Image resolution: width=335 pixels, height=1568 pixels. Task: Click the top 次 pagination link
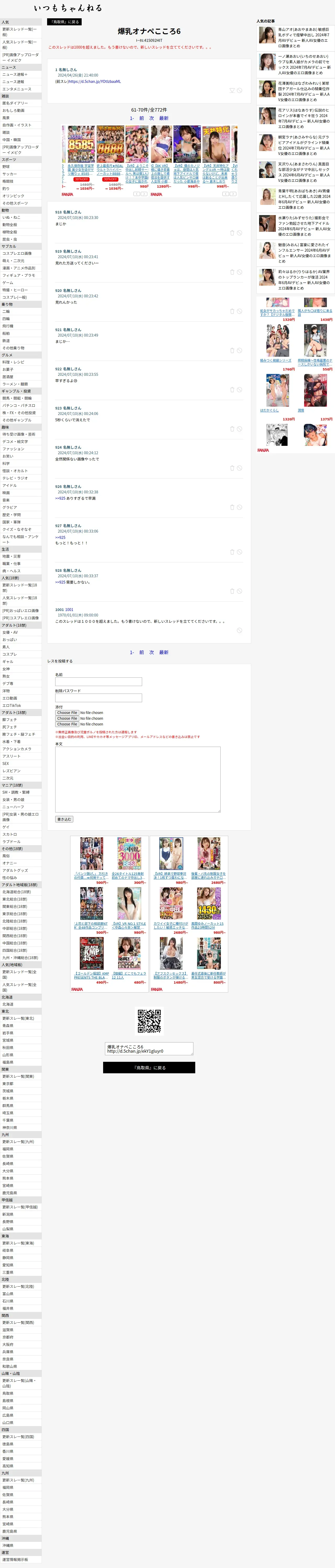coord(152,118)
